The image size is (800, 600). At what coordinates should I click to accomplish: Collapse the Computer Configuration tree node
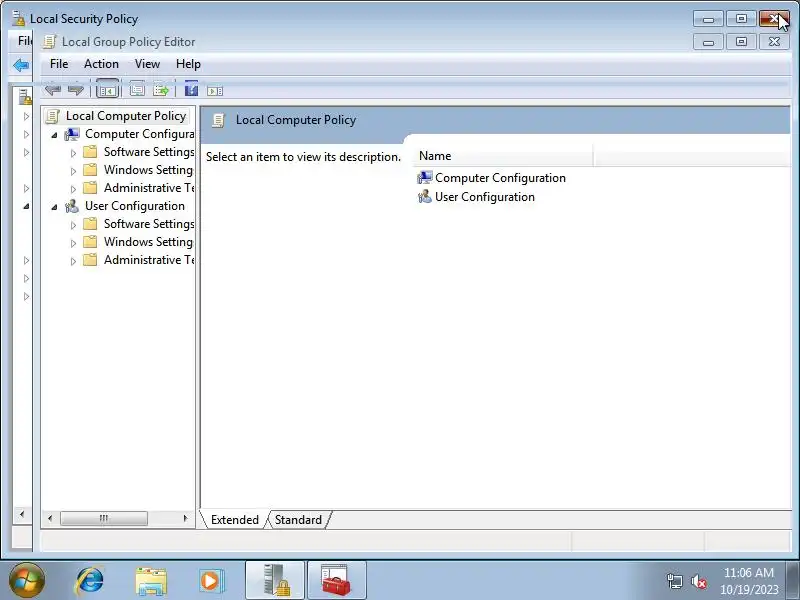[x=54, y=135]
